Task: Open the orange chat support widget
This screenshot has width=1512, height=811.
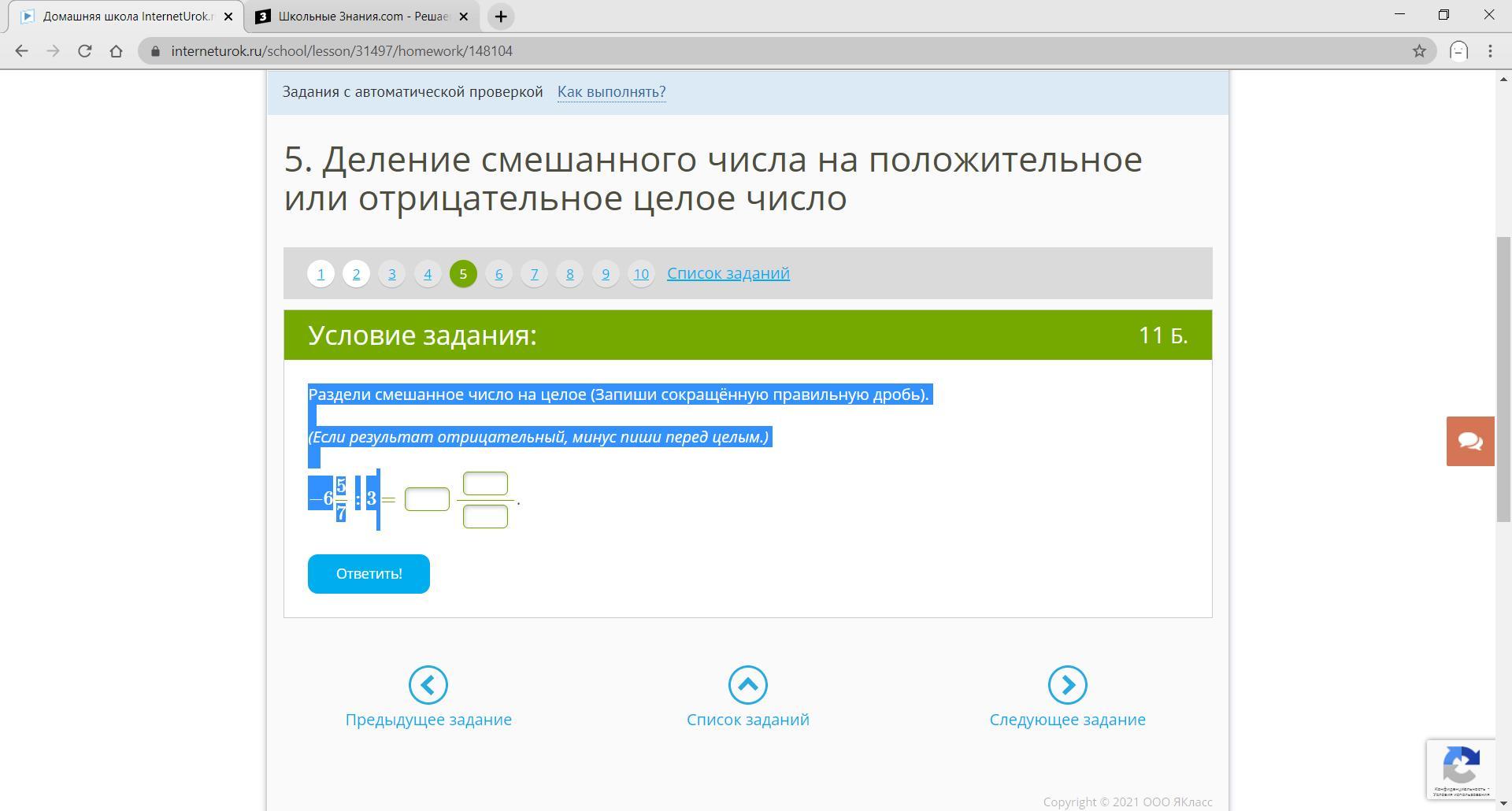Action: point(1470,441)
